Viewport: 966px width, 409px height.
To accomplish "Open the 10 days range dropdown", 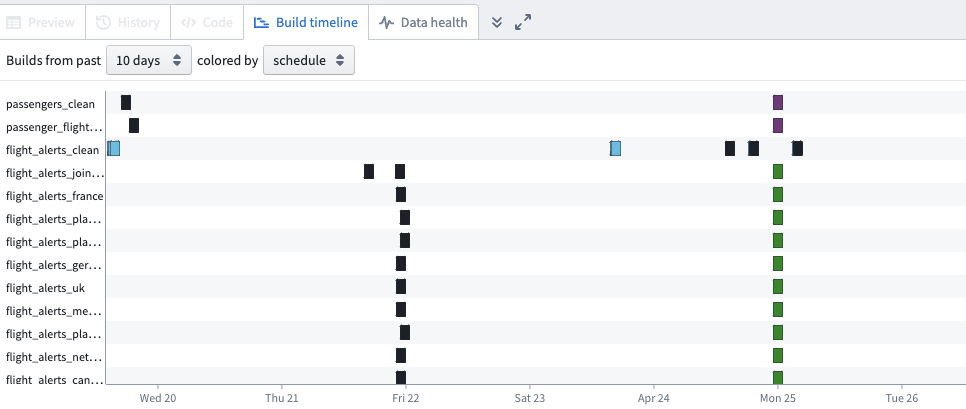I will click(148, 60).
